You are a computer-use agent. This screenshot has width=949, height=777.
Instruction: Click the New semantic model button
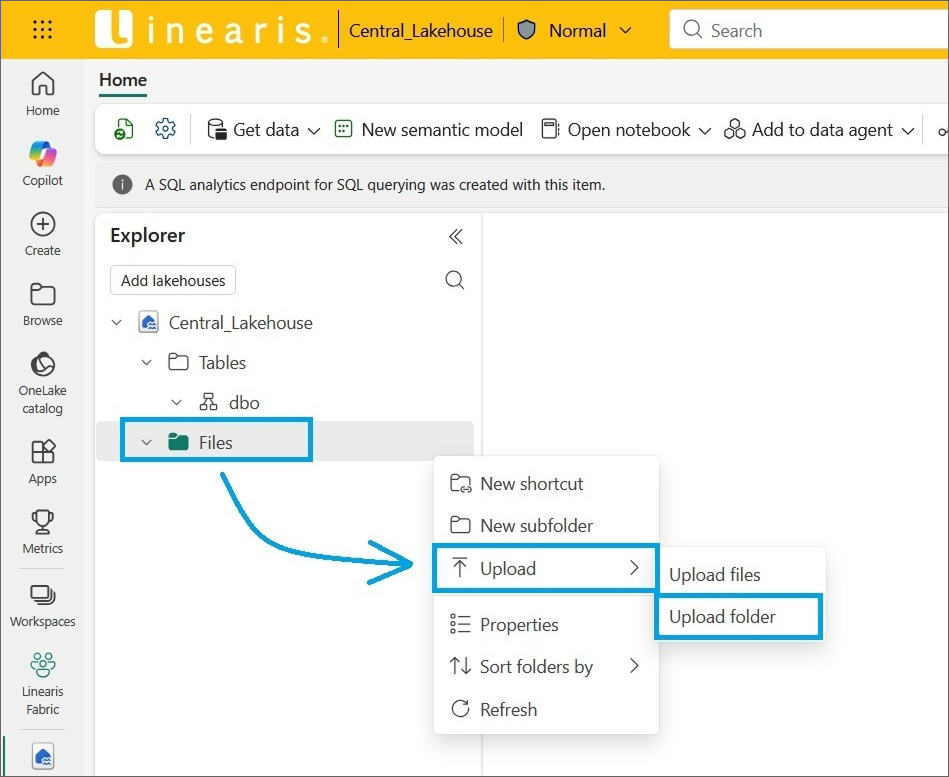(x=429, y=130)
